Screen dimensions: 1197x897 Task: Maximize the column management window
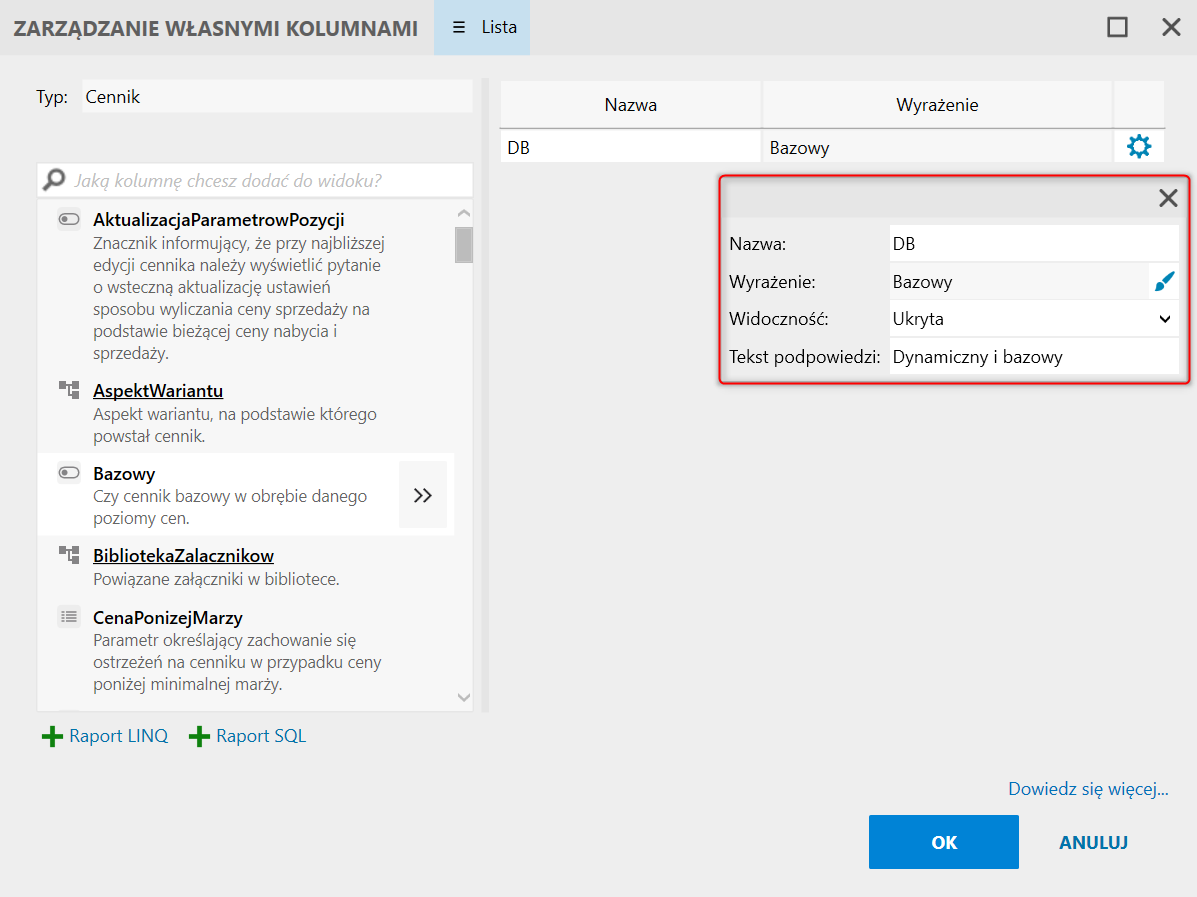(x=1118, y=27)
